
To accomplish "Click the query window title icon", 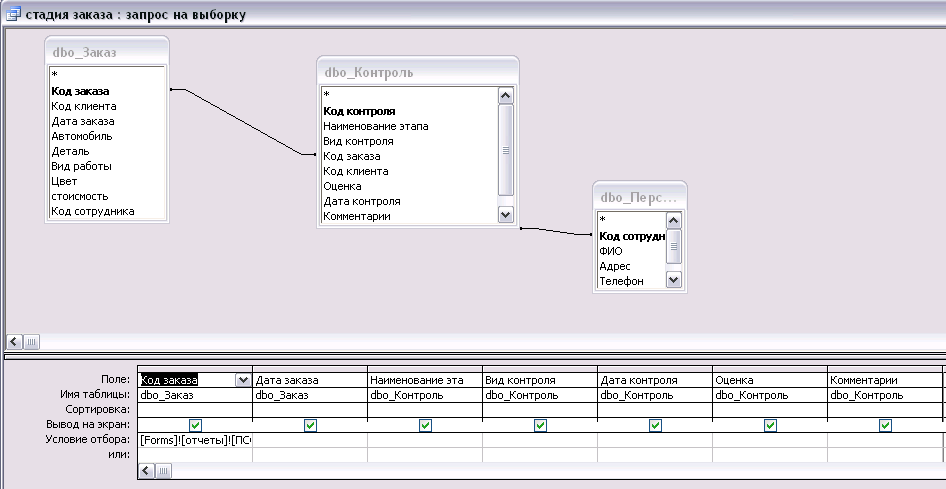I will (13, 13).
